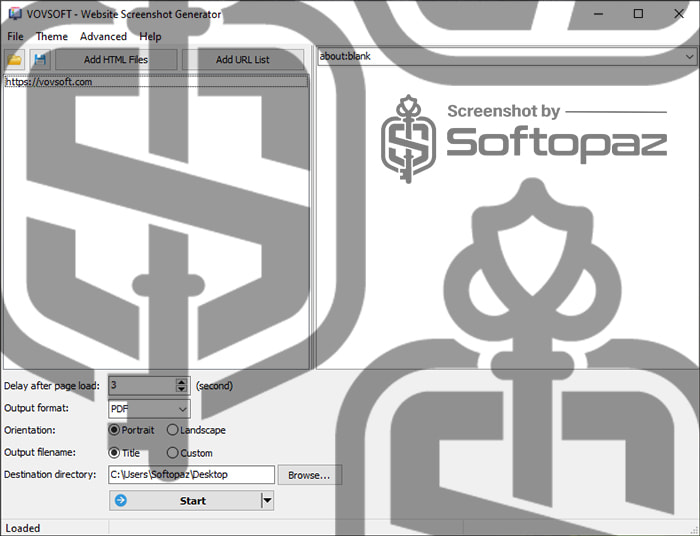
Task: Maximize the Website Screenshot Generator window
Action: [x=638, y=14]
